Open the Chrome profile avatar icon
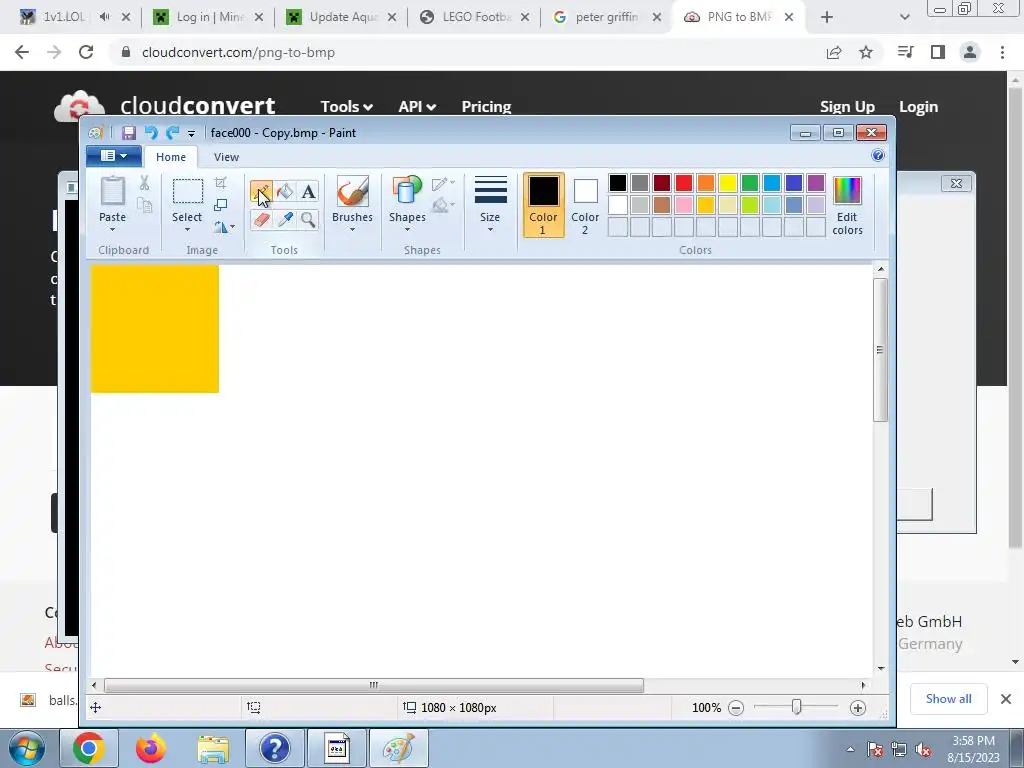Image resolution: width=1024 pixels, height=768 pixels. [970, 52]
